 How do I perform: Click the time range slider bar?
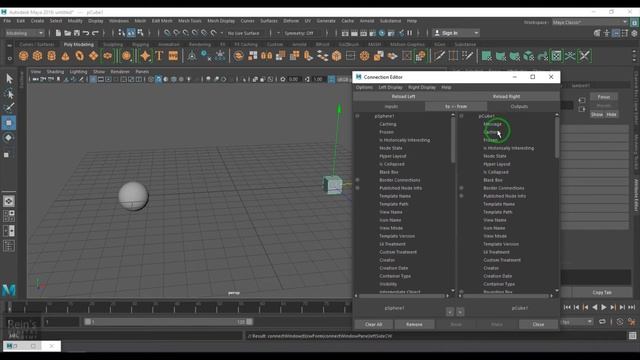(169, 322)
